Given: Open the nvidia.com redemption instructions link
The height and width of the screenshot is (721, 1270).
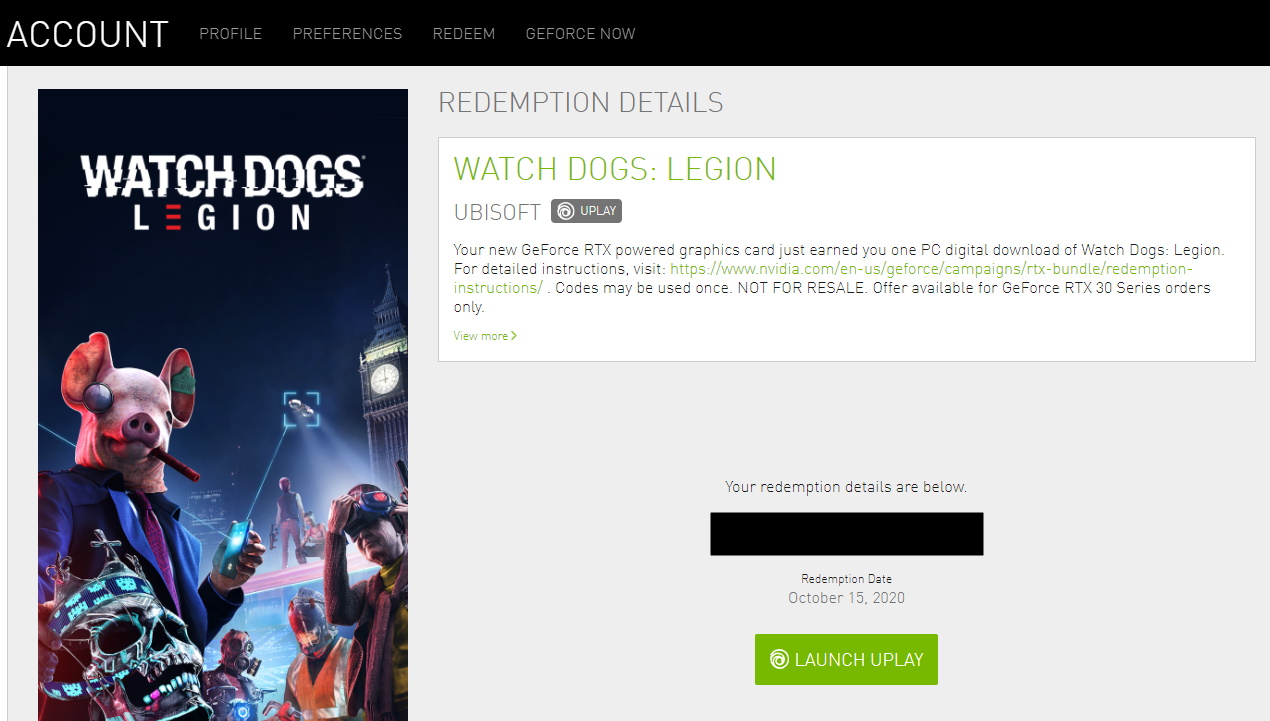Looking at the screenshot, I should pyautogui.click(x=823, y=278).
